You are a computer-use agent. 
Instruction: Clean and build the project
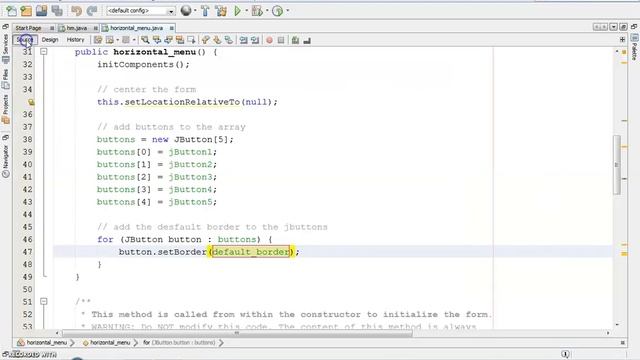point(221,11)
